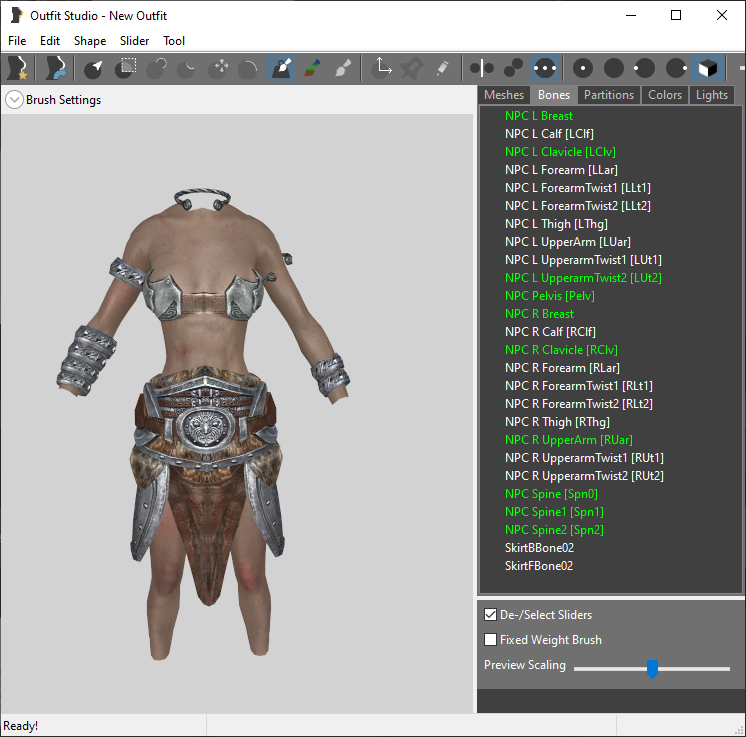Screen dimensions: 746x737
Task: Select bone NPC L ForearmTwist1 [LLt1]
Action: click(x=578, y=188)
